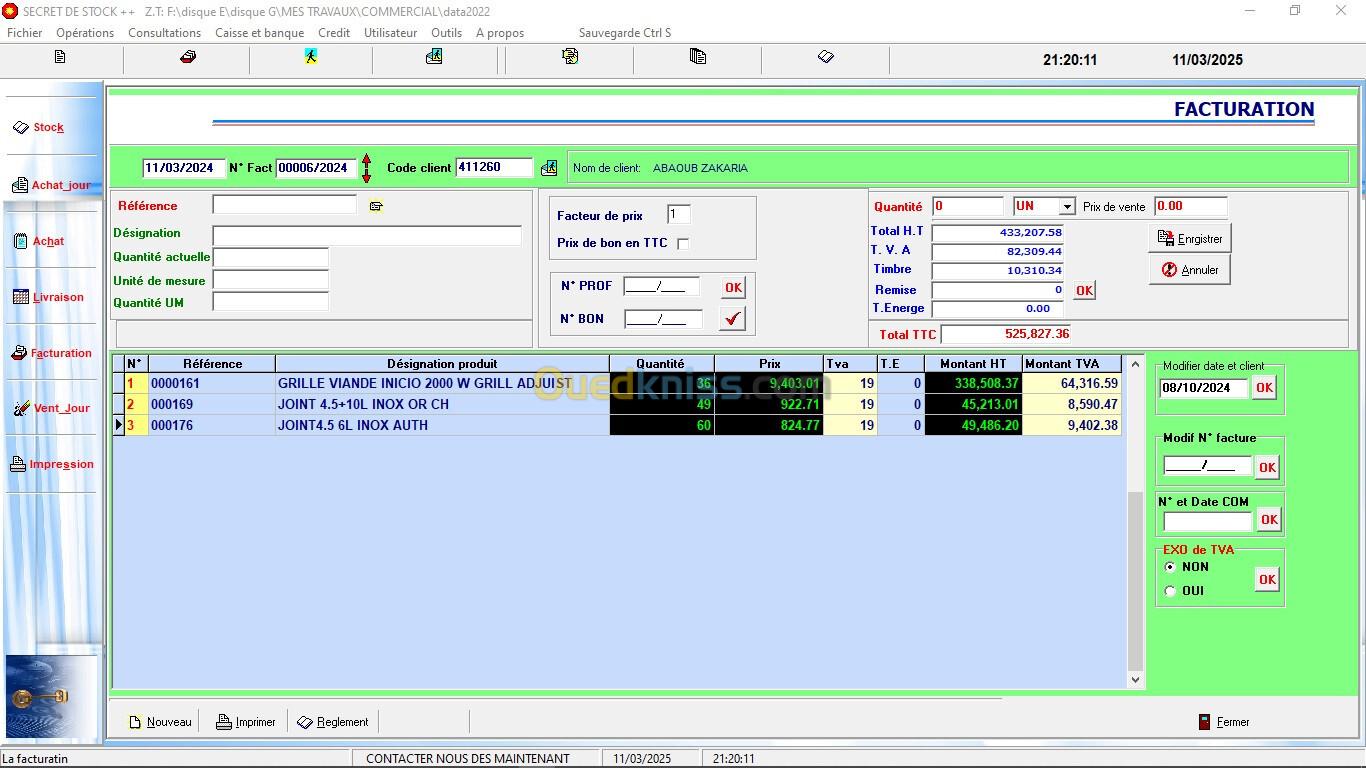Click the table scrollbar down arrow
The width and height of the screenshot is (1366, 768).
point(1135,679)
